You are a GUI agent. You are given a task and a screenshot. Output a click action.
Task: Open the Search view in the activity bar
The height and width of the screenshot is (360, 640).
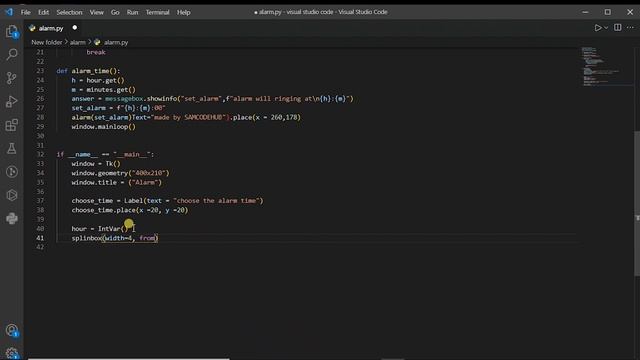12,54
